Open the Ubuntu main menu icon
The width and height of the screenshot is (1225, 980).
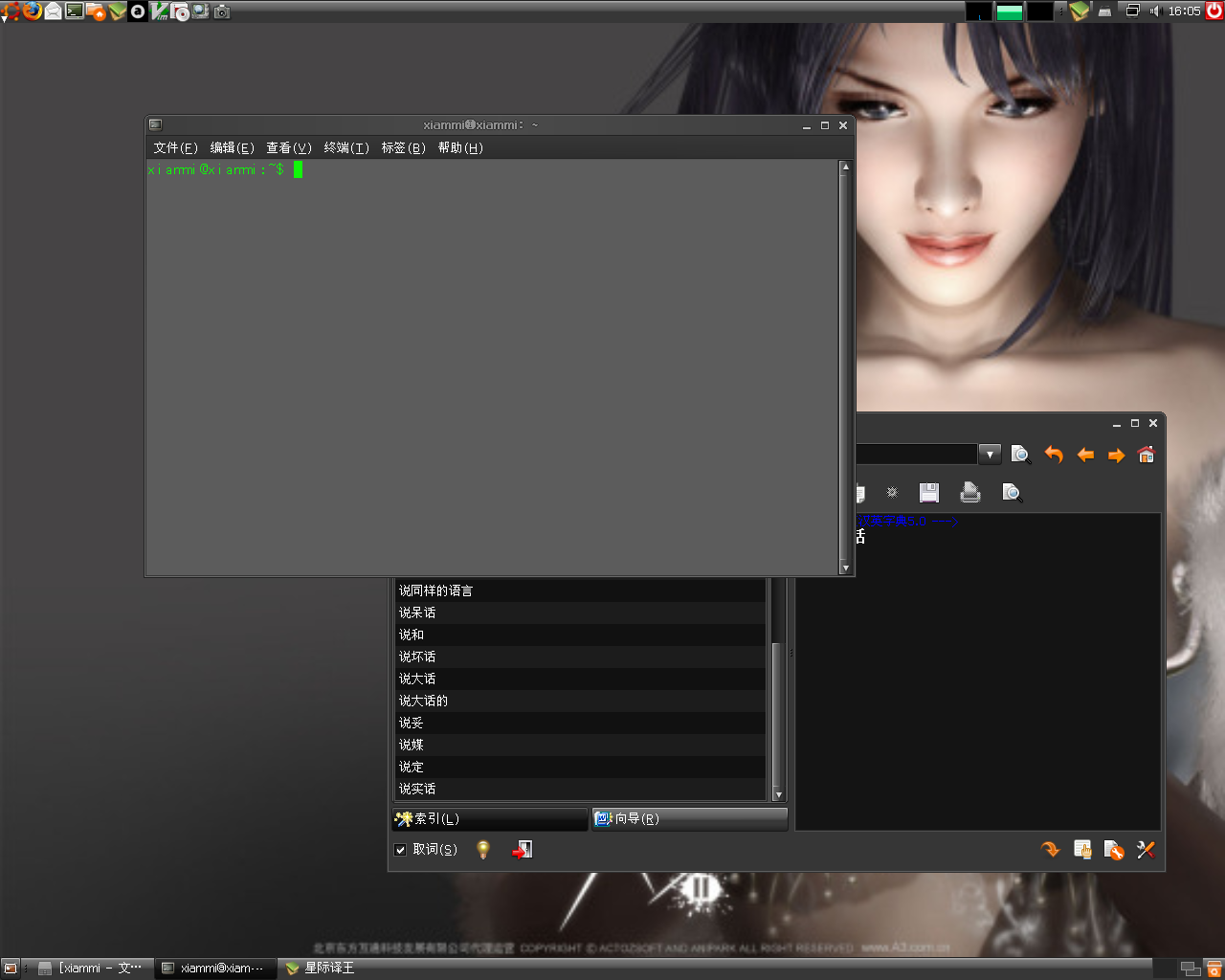[x=11, y=11]
